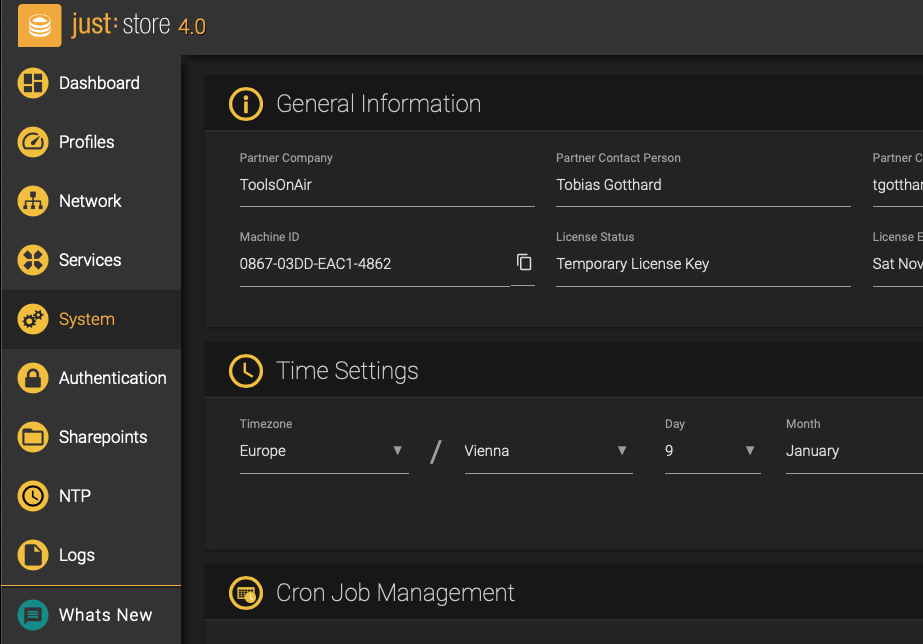Open the Network menu label
923x644 pixels.
pos(90,201)
